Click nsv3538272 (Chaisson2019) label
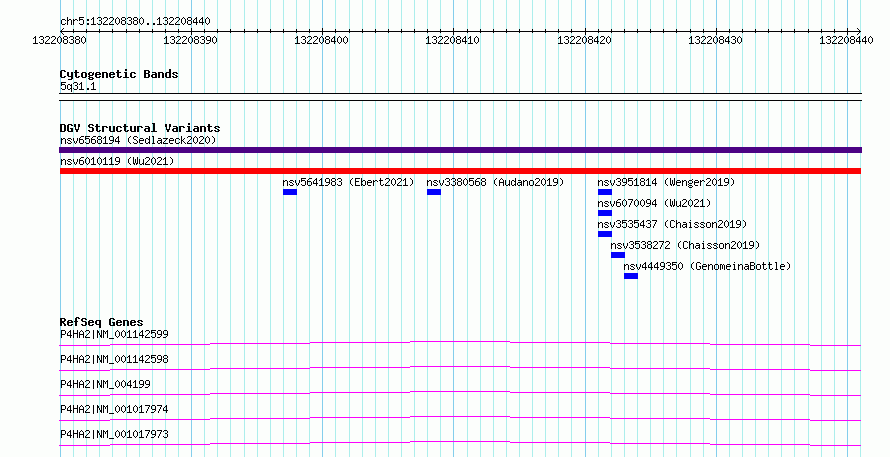The width and height of the screenshot is (890, 457). coord(686,245)
